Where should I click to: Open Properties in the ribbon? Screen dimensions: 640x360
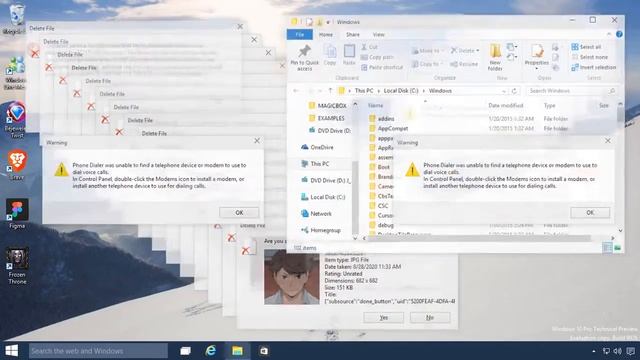pyautogui.click(x=536, y=56)
